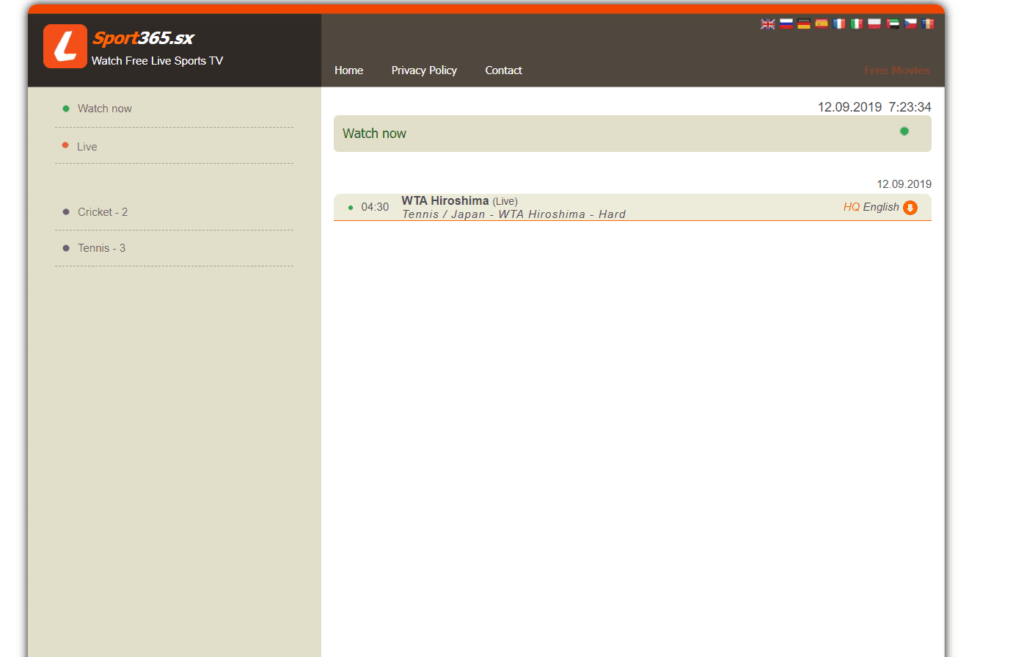Switch to Polish using the flag icon
The height and width of the screenshot is (657, 1024).
(875, 24)
